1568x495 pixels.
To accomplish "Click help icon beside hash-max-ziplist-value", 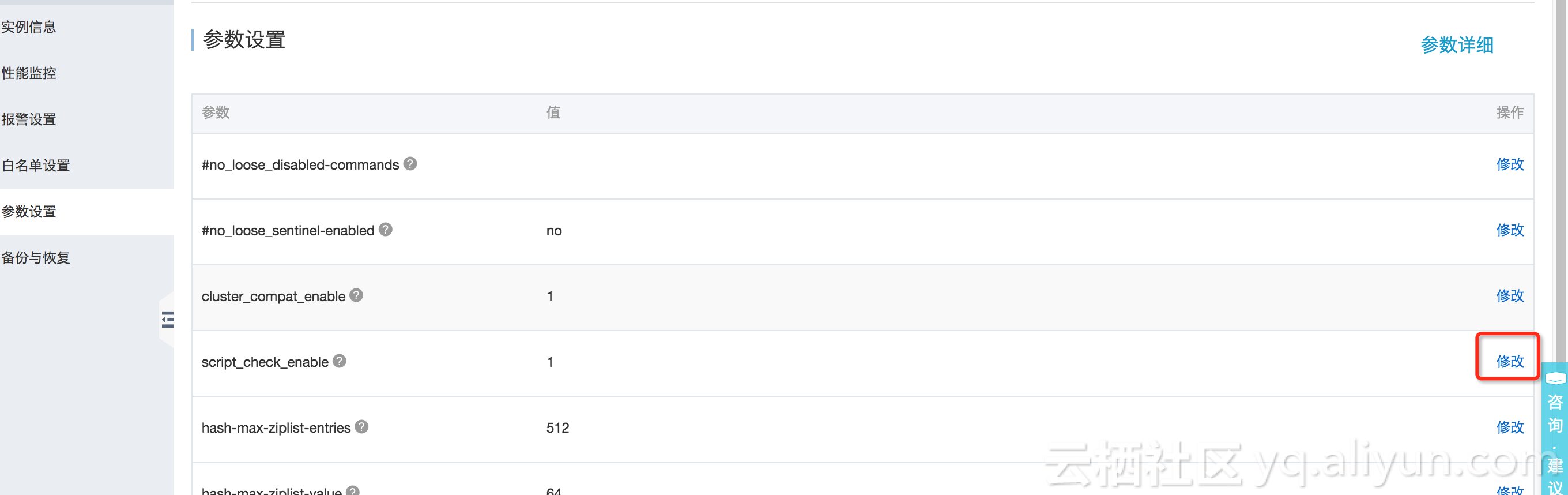I will (x=352, y=491).
